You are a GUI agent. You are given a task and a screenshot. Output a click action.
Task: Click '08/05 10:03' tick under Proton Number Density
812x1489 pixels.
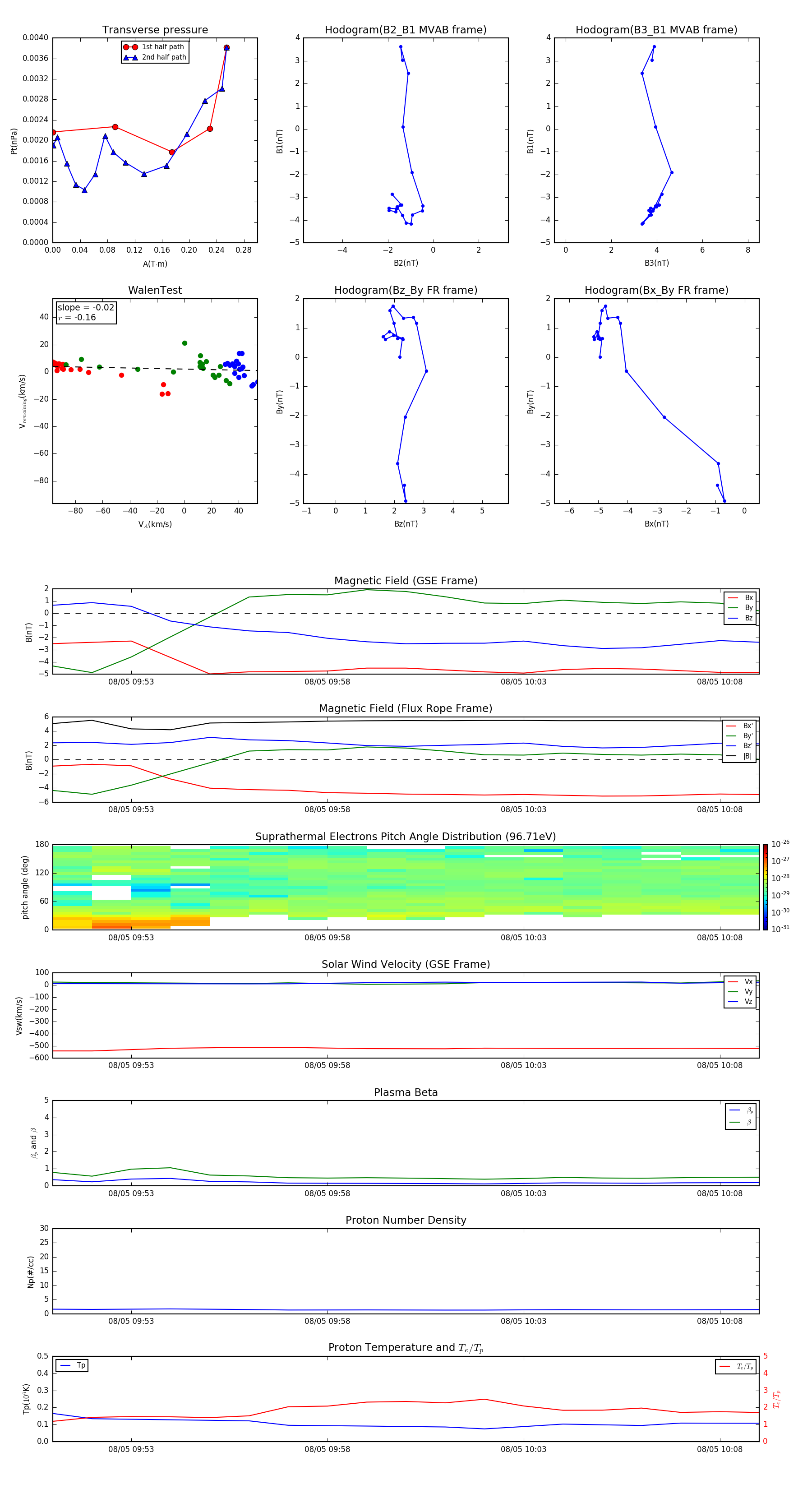coord(523,1321)
